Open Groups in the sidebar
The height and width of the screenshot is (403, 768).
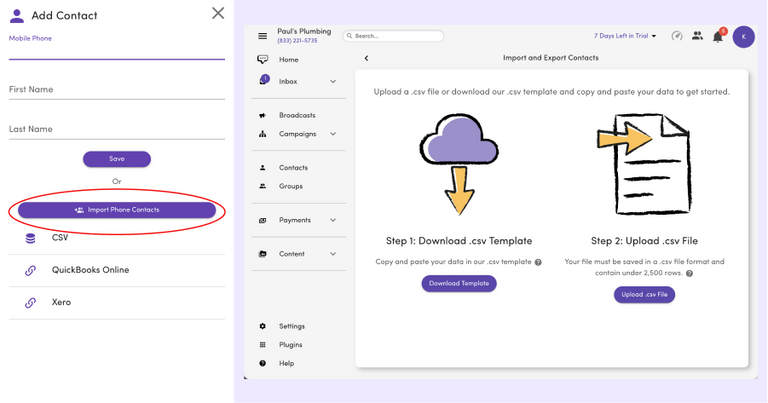tap(291, 187)
